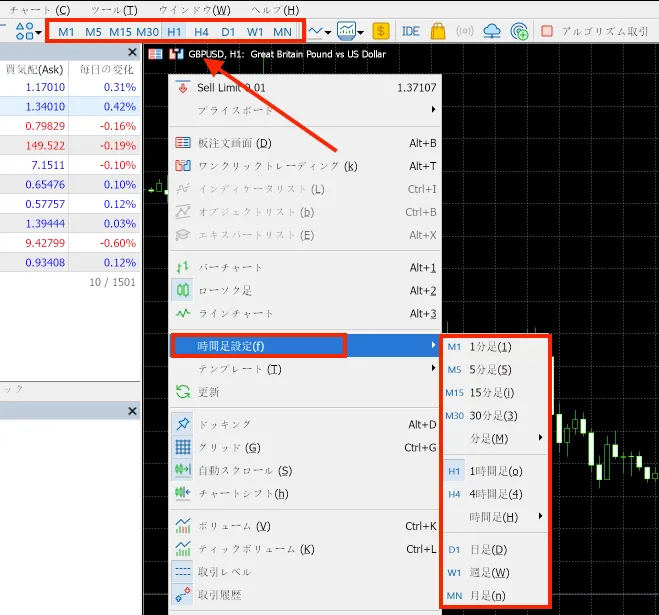Click the gold dollar sign toolbar icon
Viewport: 659px width, 615px height.
click(381, 31)
